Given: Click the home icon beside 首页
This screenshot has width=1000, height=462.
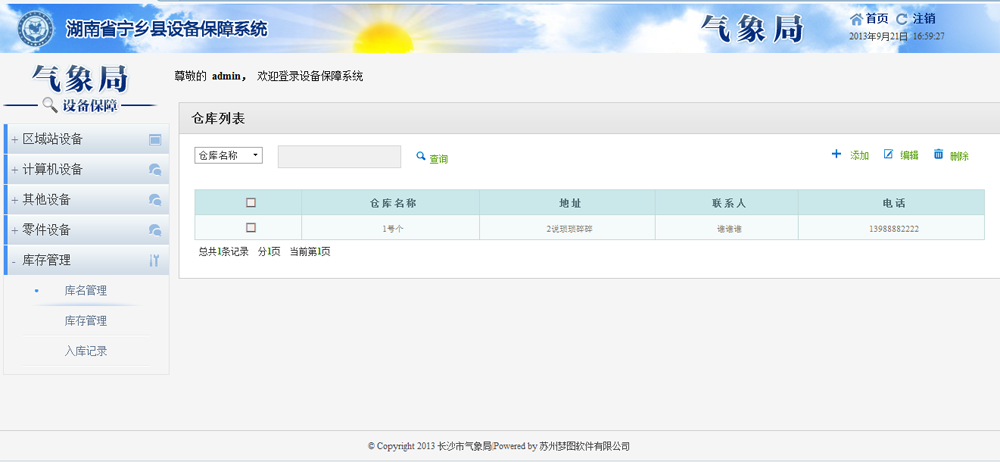Looking at the screenshot, I should coord(855,19).
